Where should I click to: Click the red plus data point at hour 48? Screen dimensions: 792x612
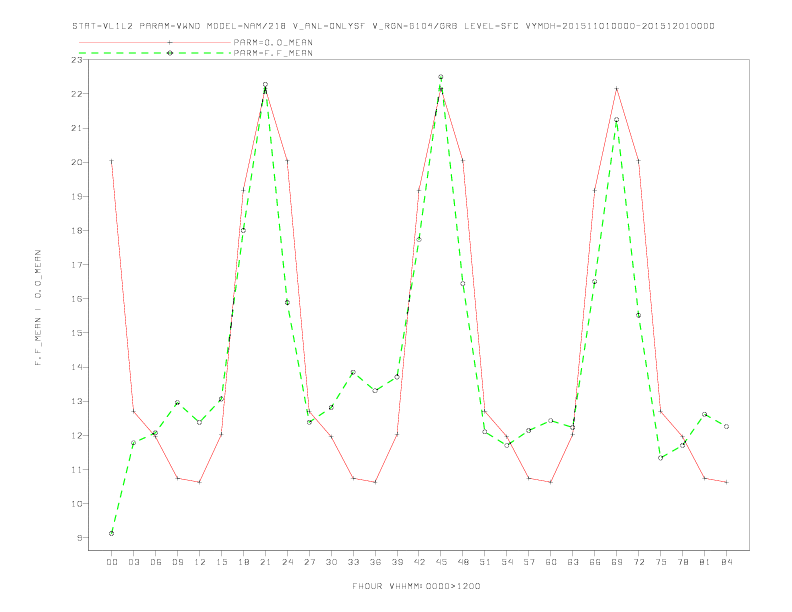[x=463, y=161]
